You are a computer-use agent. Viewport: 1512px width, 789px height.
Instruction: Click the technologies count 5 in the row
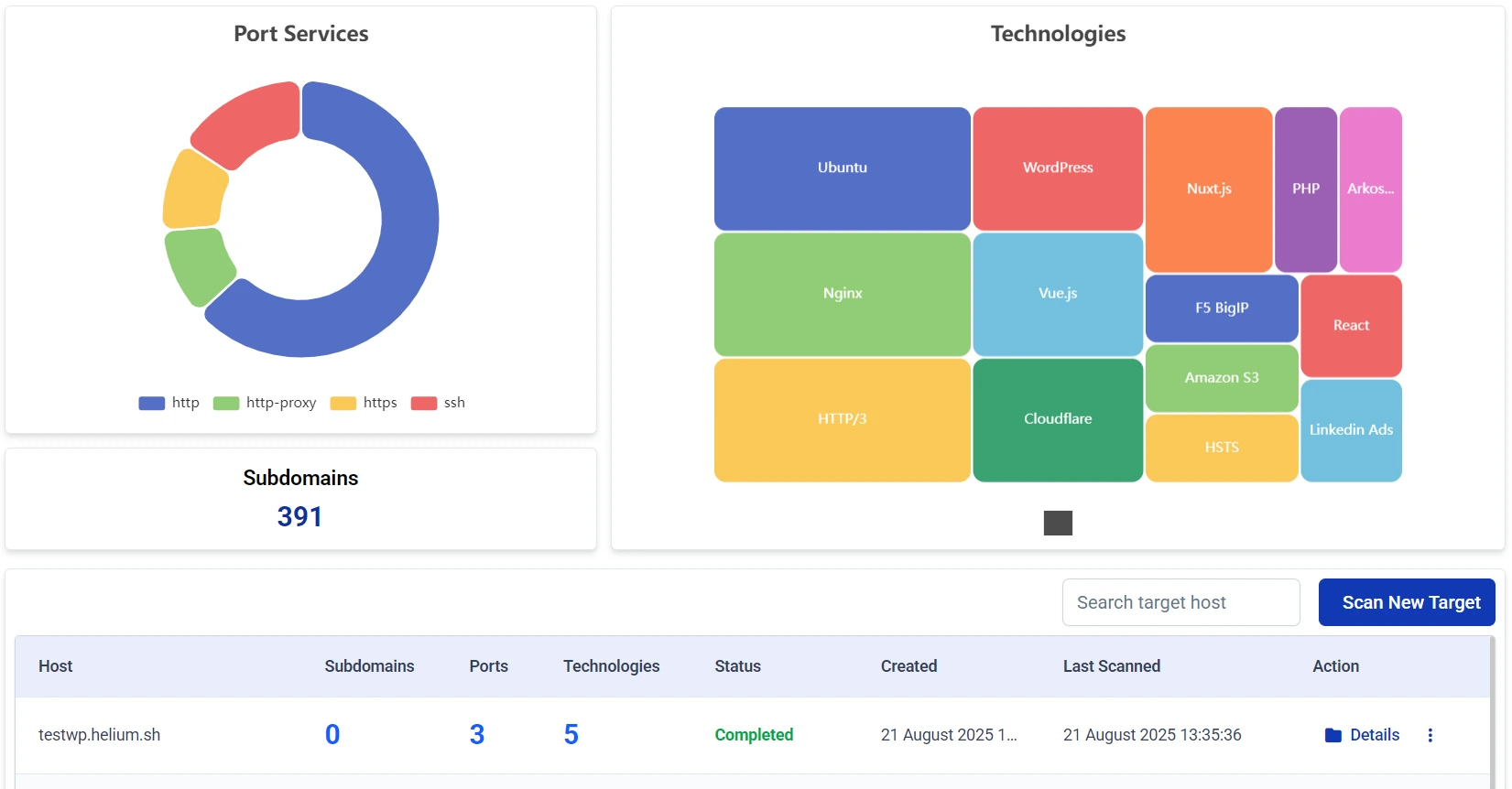571,735
